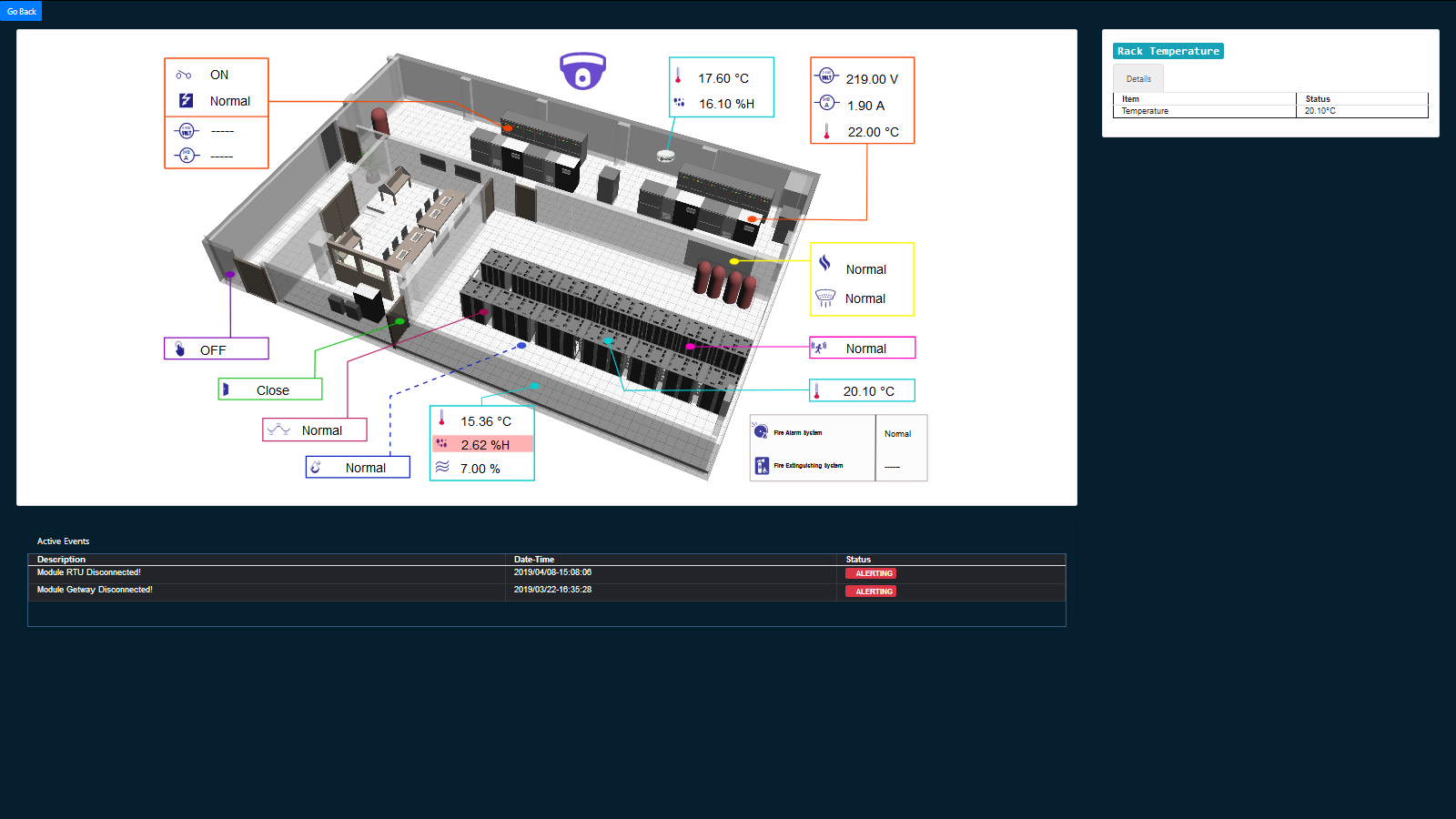Viewport: 1456px width, 819px height.
Task: Click airflow icon beside 7.00 %
Action: [442, 467]
